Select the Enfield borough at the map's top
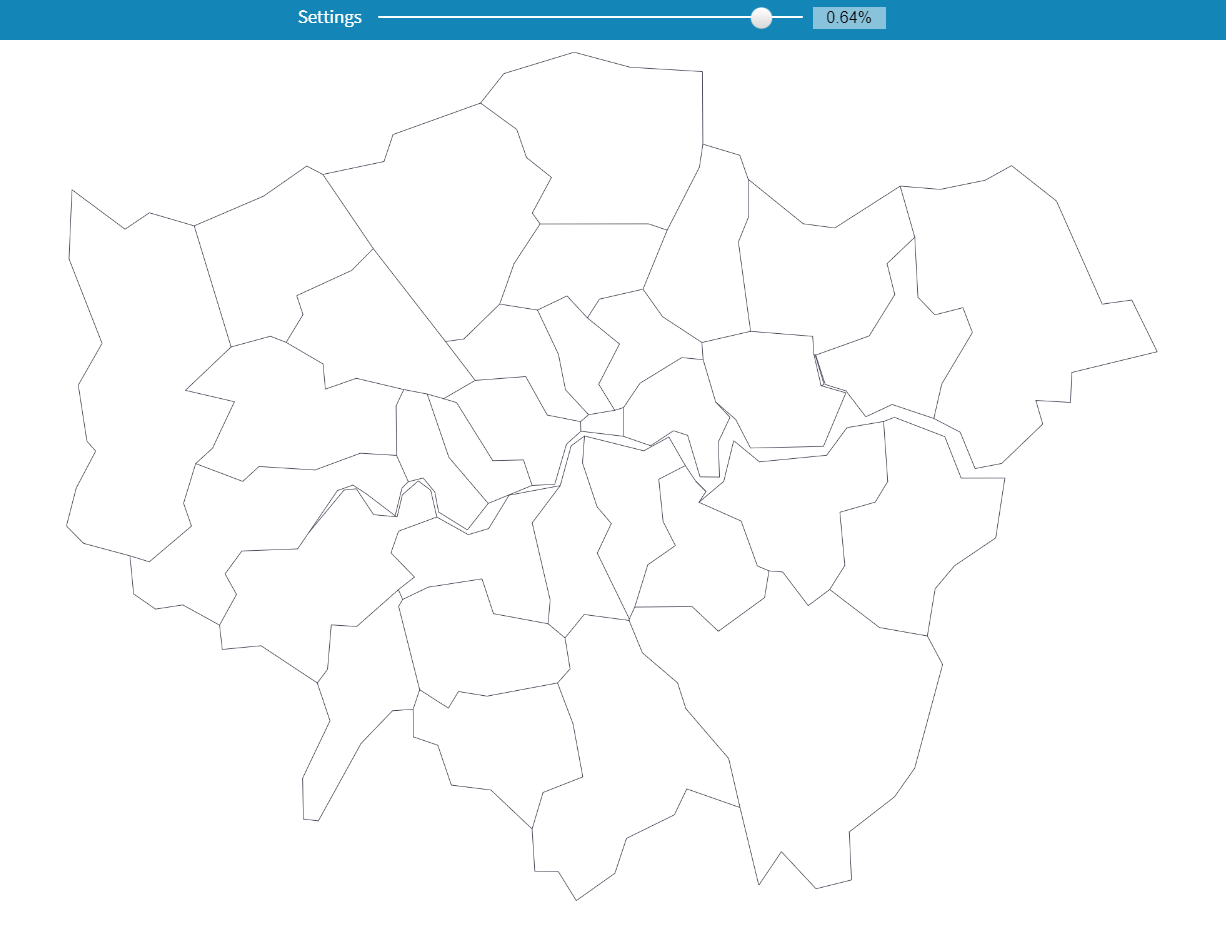Viewport: 1226px width, 931px height. tap(610, 140)
